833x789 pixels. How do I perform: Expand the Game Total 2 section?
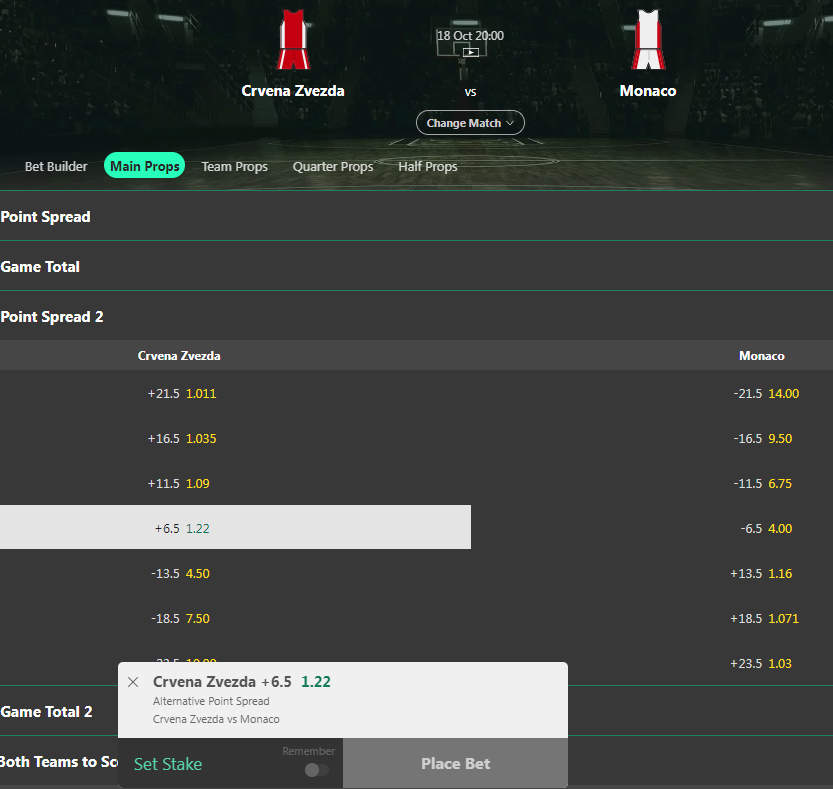click(59, 711)
